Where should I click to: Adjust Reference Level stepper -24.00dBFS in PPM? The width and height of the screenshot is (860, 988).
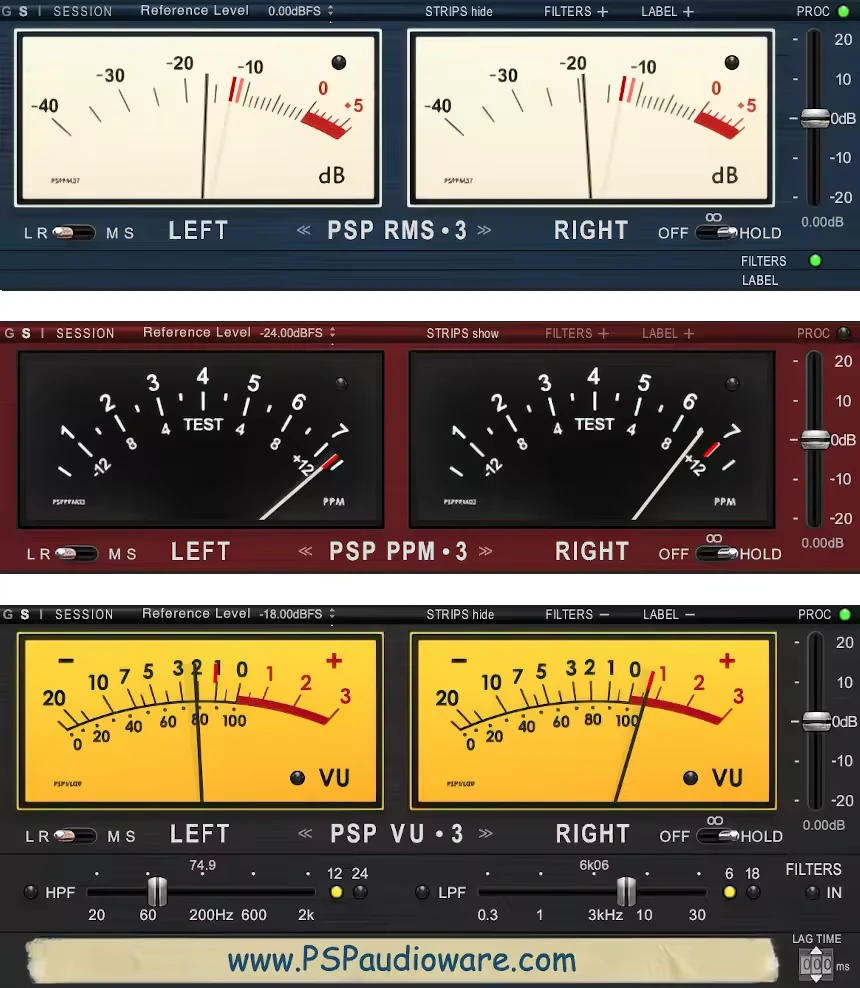333,333
